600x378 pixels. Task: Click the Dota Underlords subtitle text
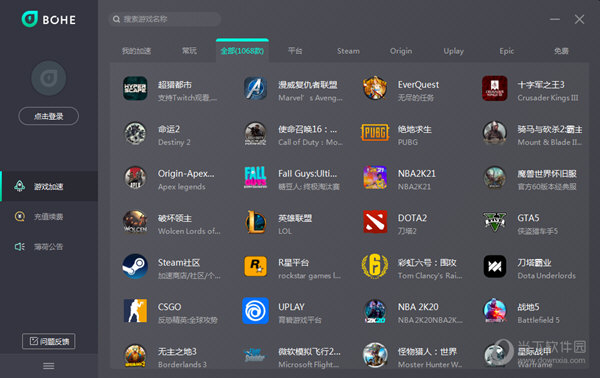[x=546, y=275]
